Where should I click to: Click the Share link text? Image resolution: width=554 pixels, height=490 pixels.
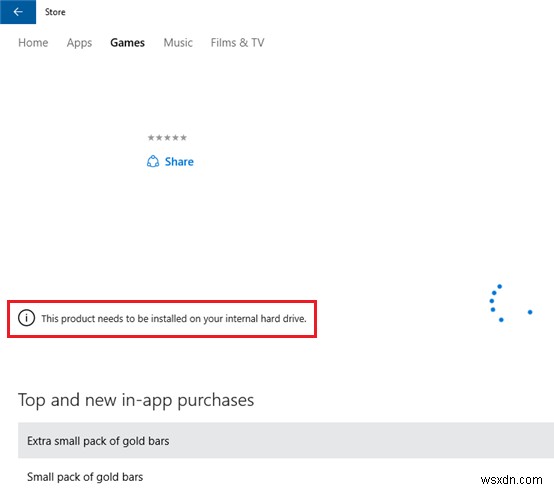tap(179, 162)
